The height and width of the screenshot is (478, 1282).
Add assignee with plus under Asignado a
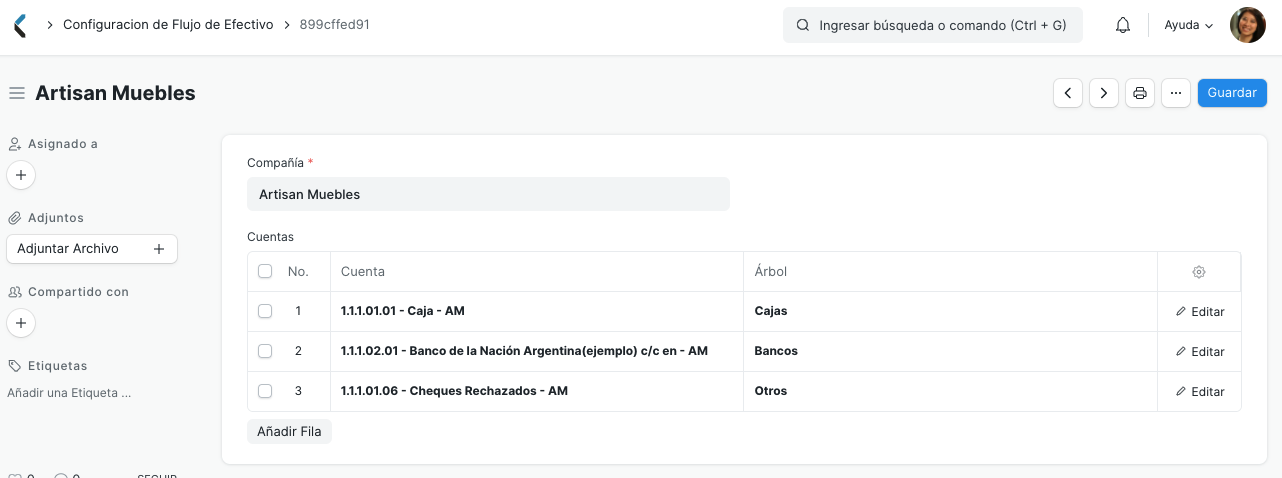(21, 175)
